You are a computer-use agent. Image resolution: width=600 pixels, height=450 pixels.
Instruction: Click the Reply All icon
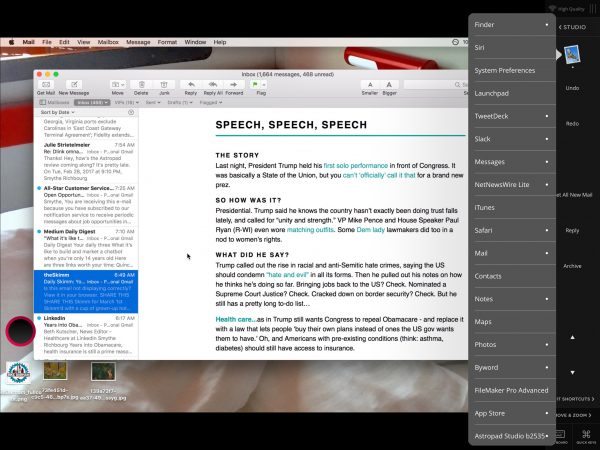(213, 85)
